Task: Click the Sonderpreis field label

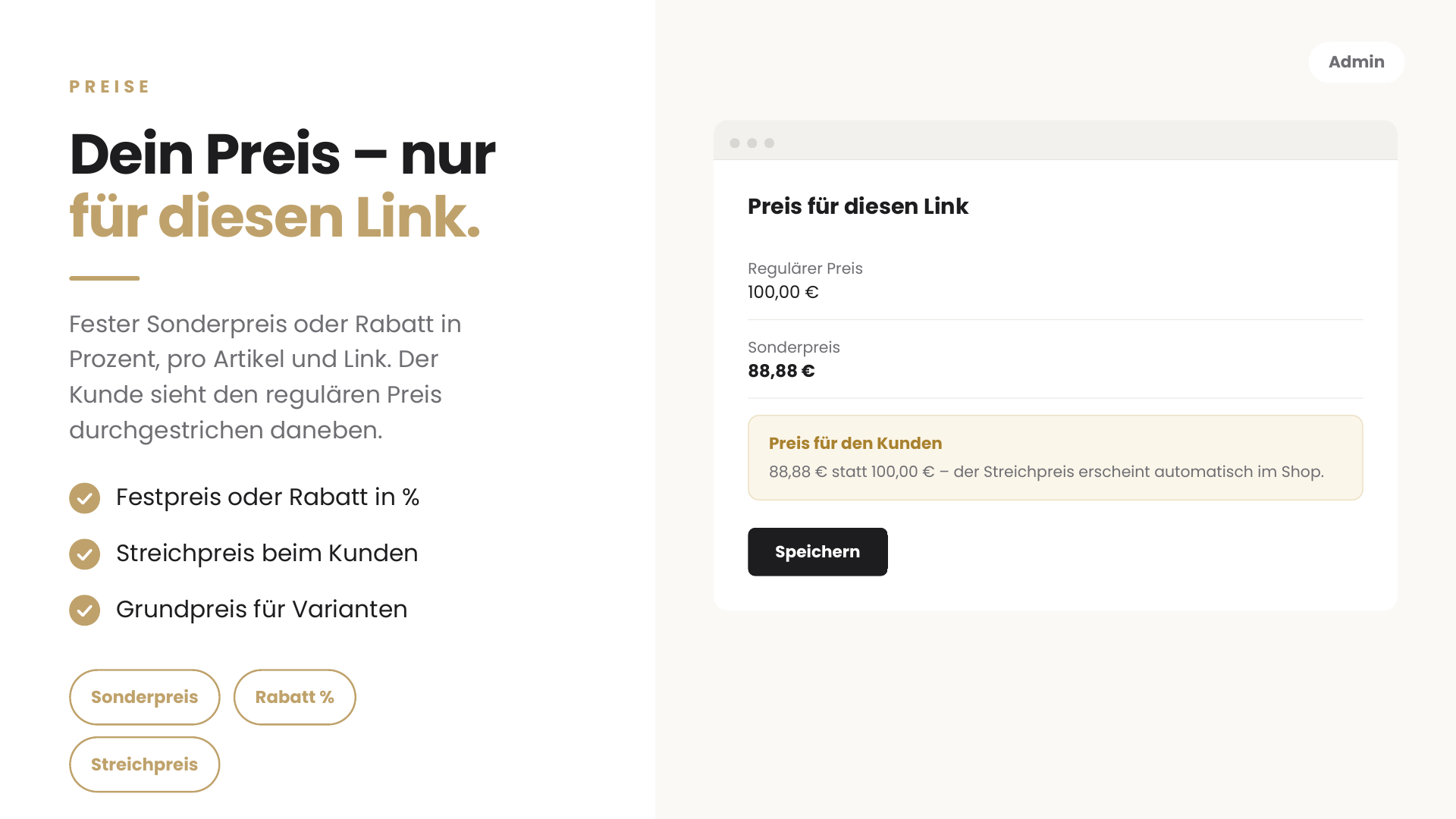Action: click(x=794, y=347)
